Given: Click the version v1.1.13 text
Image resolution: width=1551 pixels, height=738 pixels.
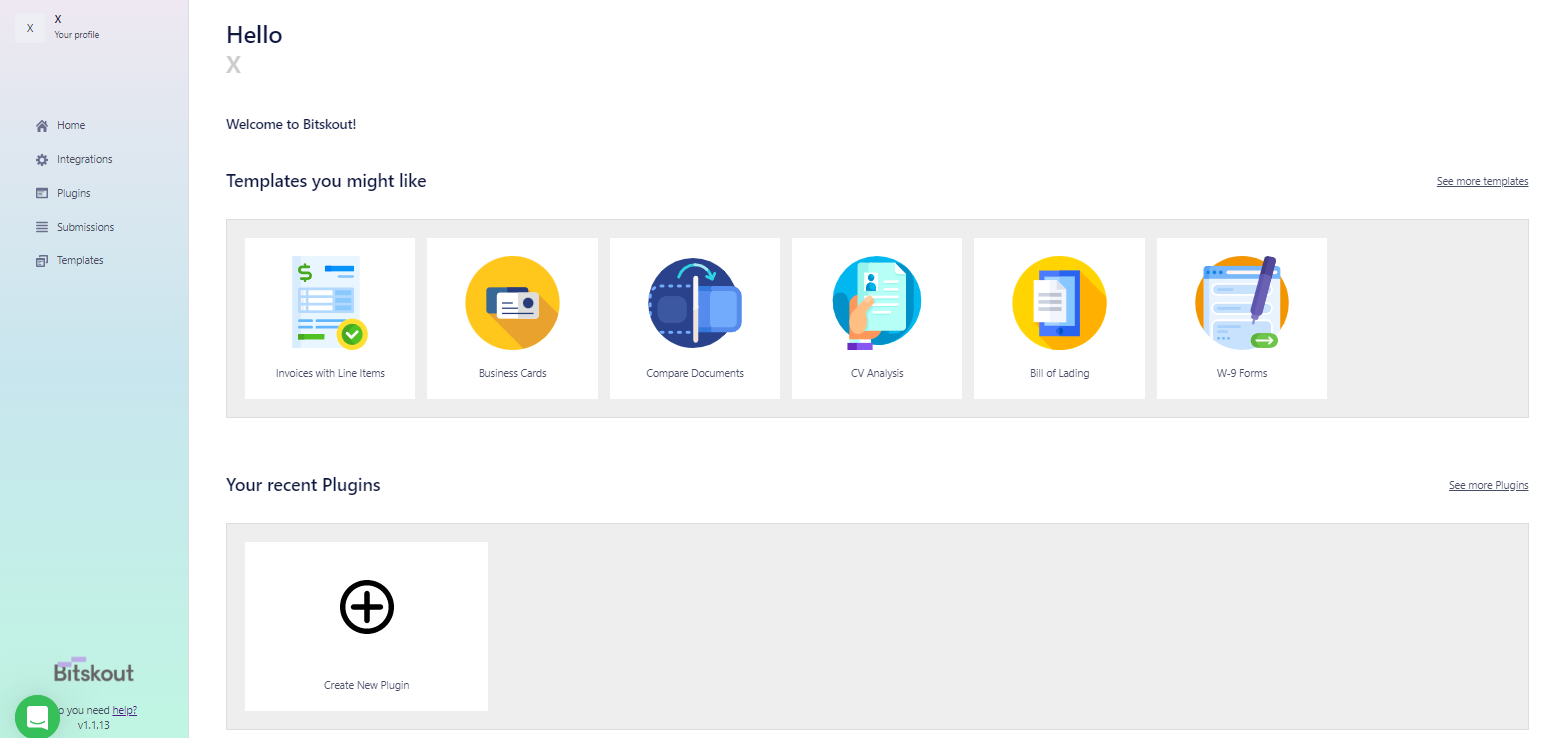Looking at the screenshot, I should [x=94, y=725].
